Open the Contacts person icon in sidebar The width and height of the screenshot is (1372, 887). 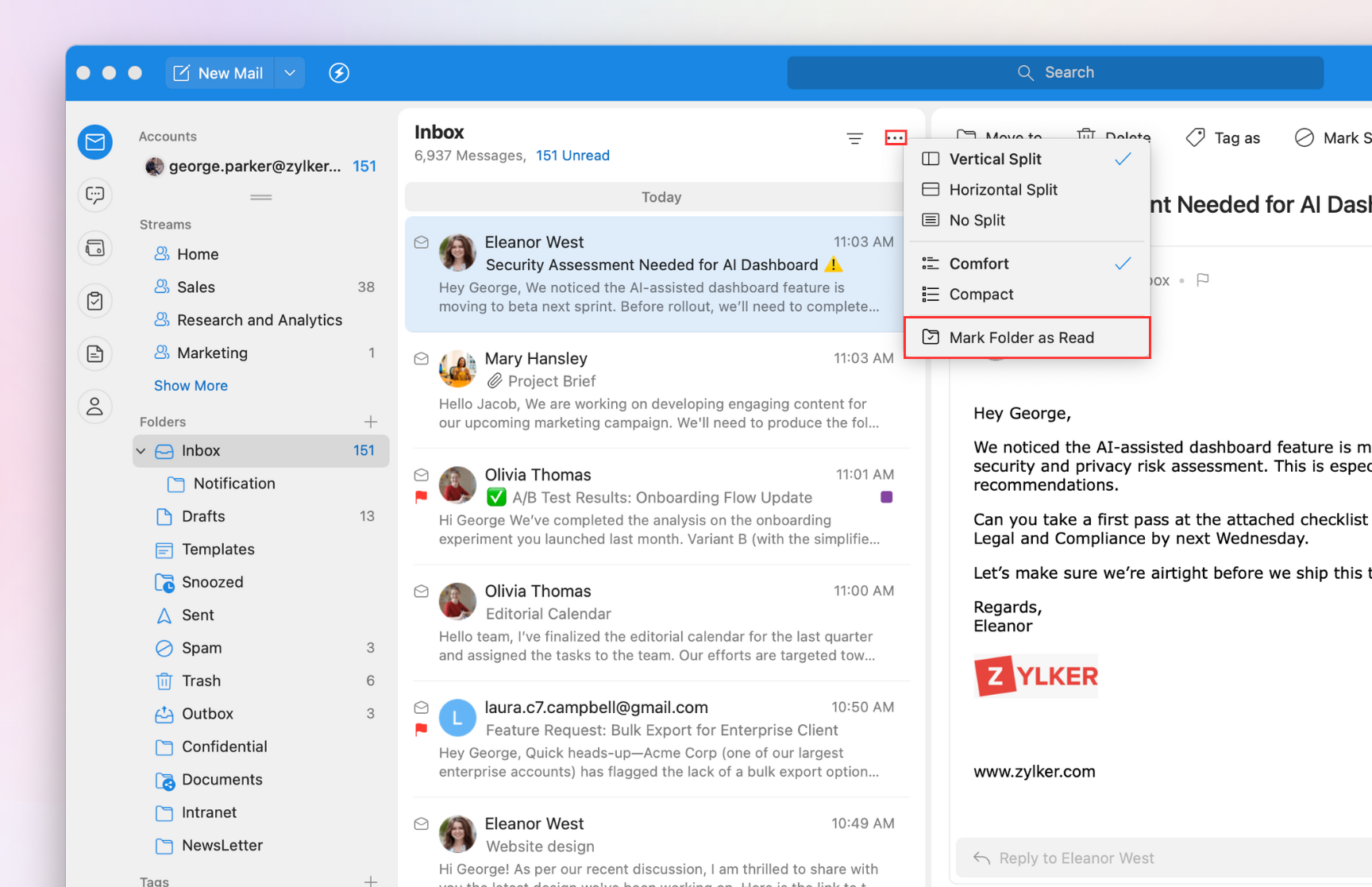95,407
